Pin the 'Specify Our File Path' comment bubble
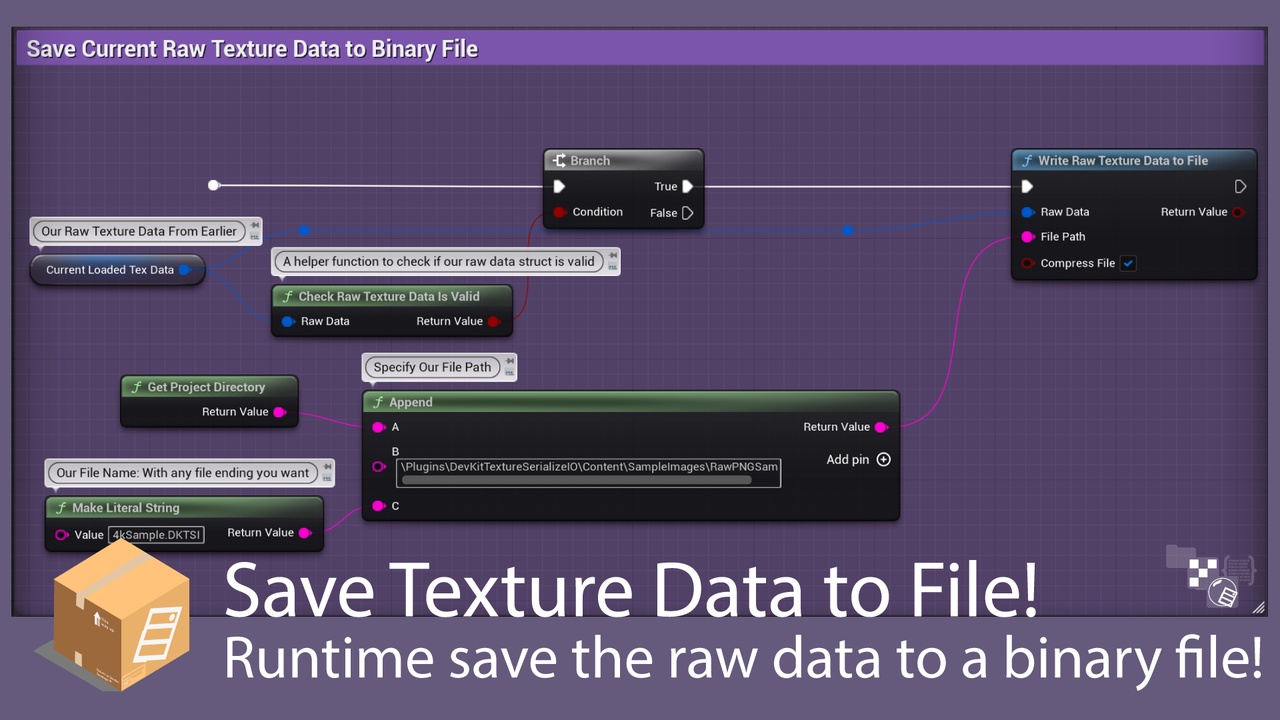Screen dimensions: 1280x720 [x=510, y=361]
